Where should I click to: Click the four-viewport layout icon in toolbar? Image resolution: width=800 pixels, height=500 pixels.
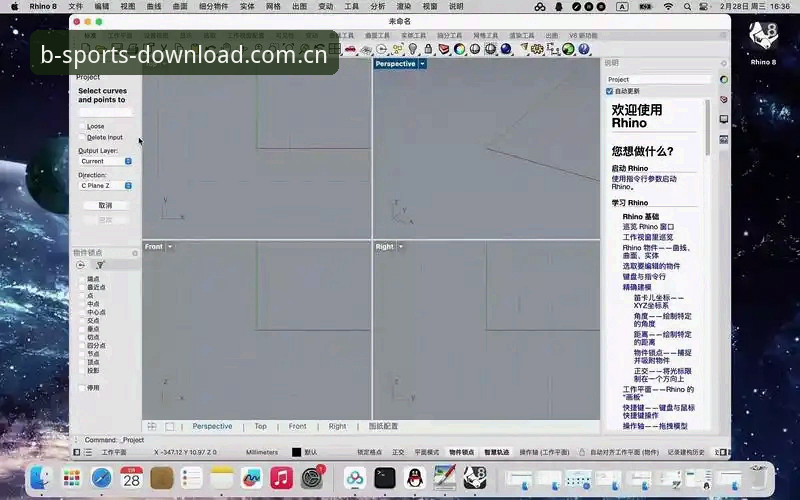point(335,49)
